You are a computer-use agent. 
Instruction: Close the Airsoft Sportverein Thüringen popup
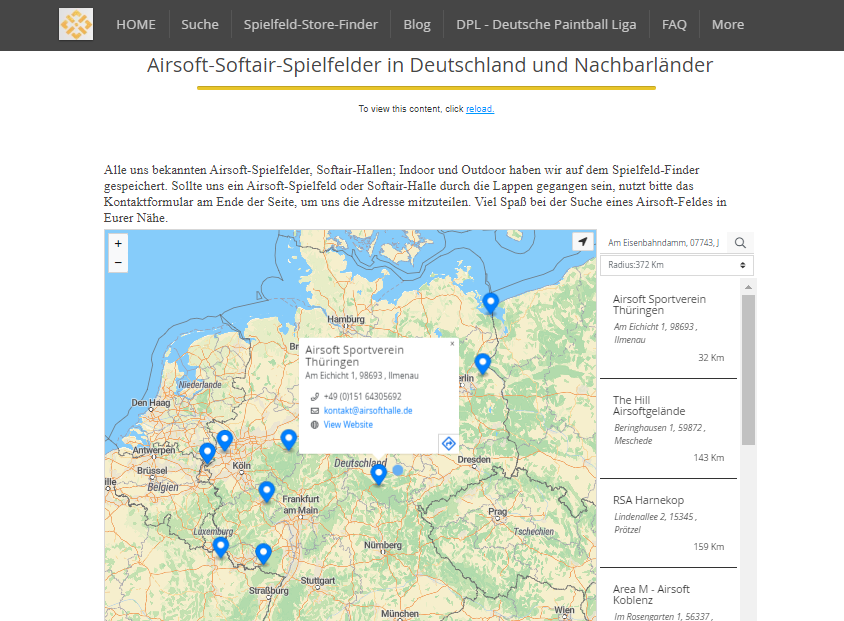(452, 342)
